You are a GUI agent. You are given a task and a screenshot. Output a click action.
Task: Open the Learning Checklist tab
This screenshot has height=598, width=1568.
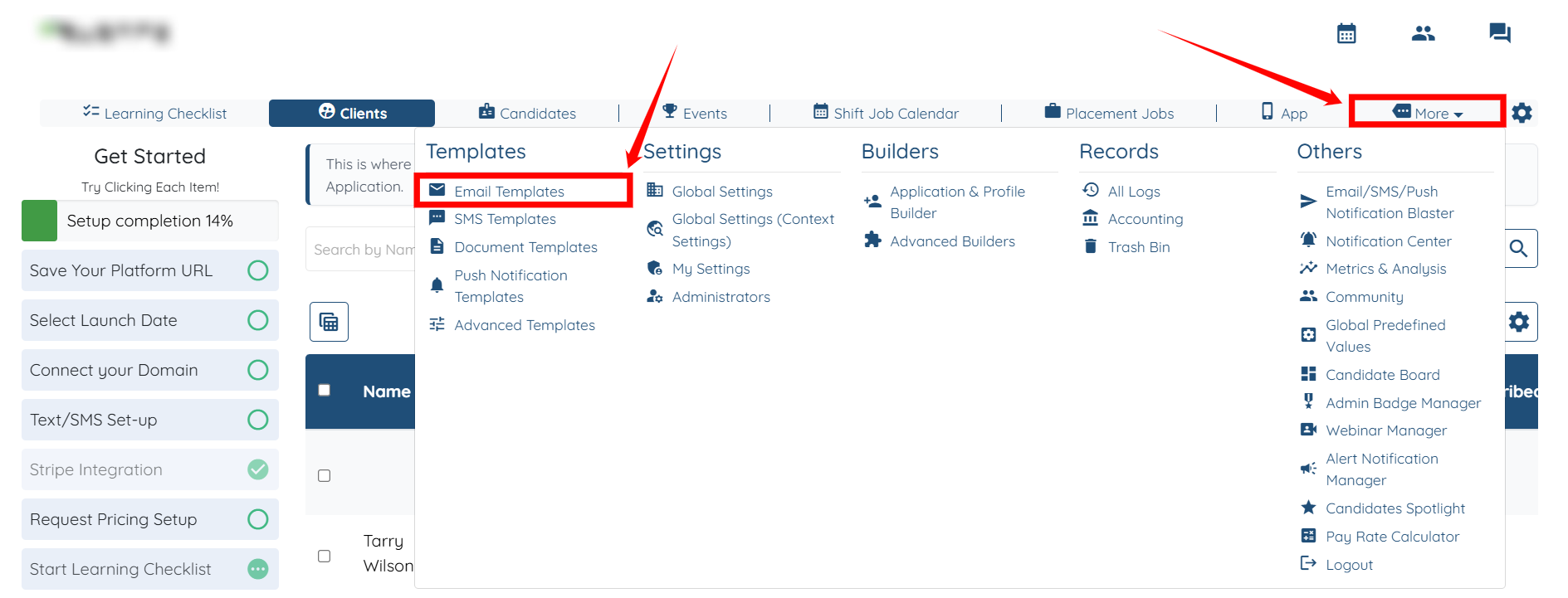pos(154,113)
